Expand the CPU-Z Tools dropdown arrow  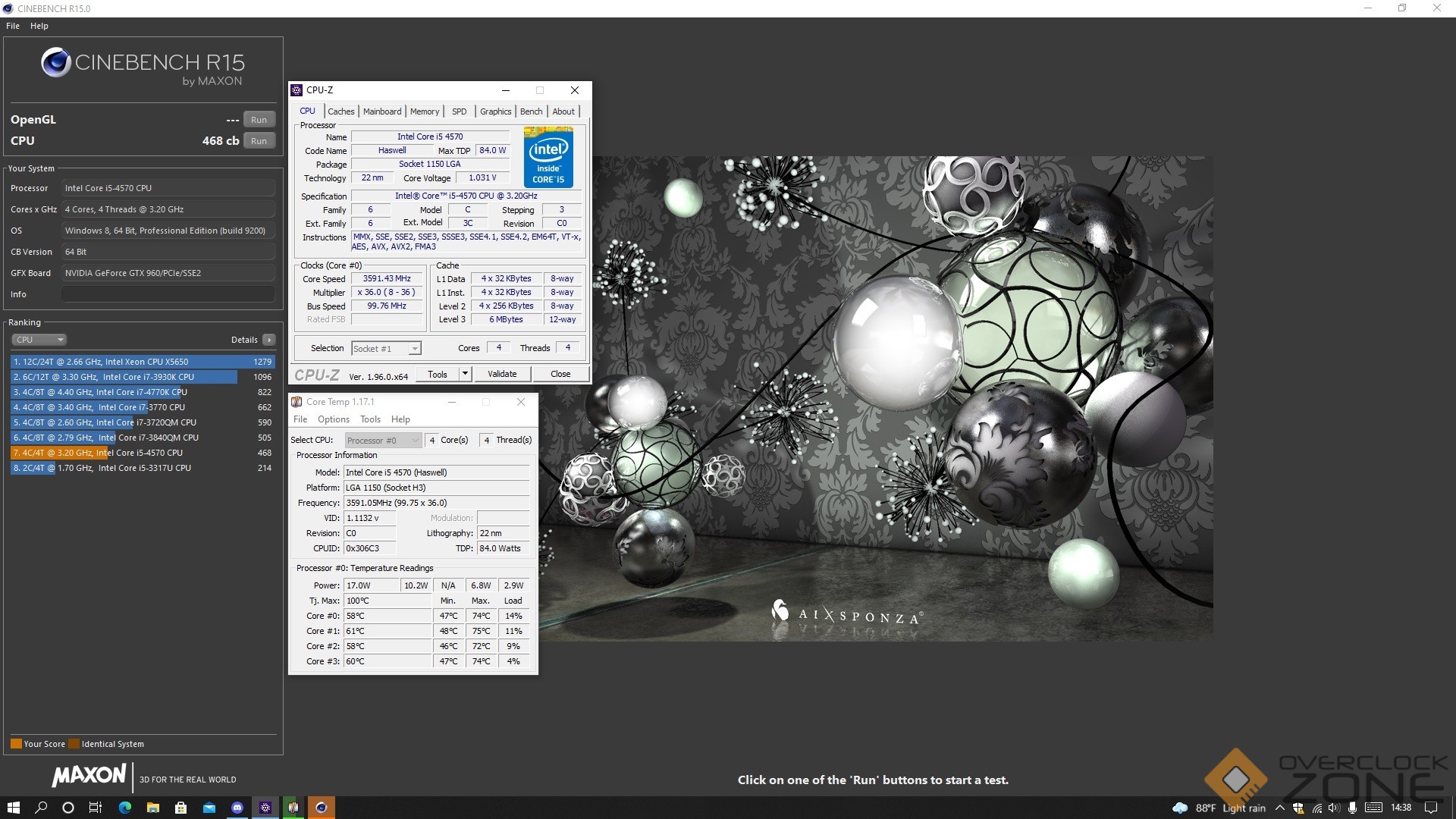pos(465,374)
